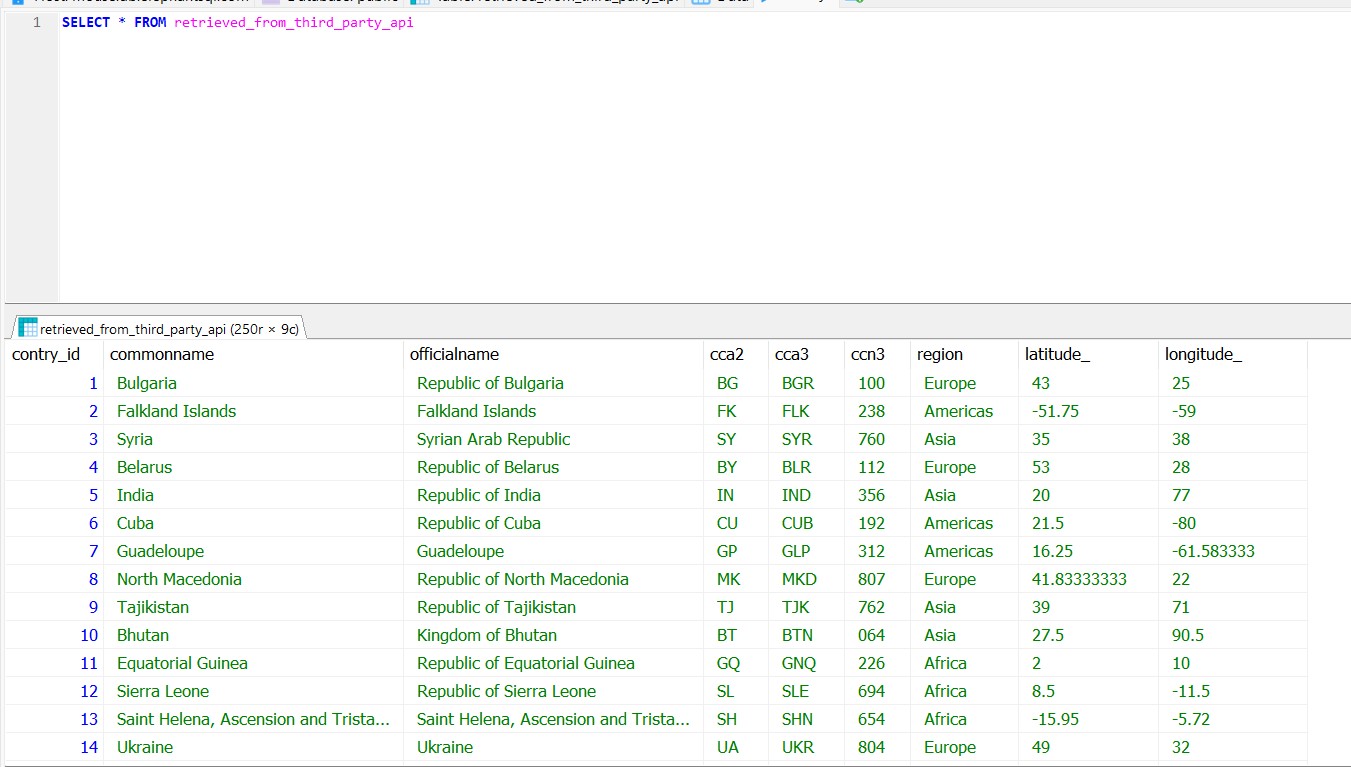
Task: Click the latitude_ column header
Action: coord(1088,354)
